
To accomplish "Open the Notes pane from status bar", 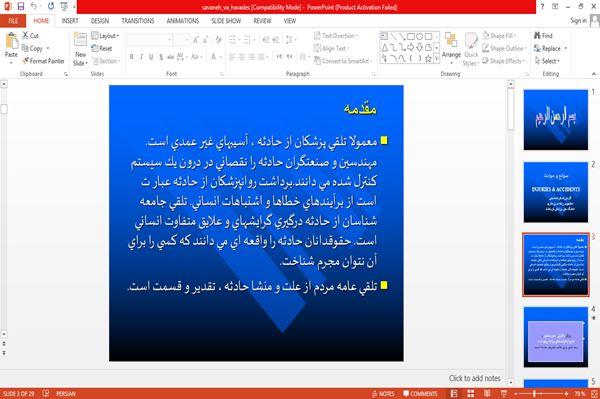I will [383, 394].
